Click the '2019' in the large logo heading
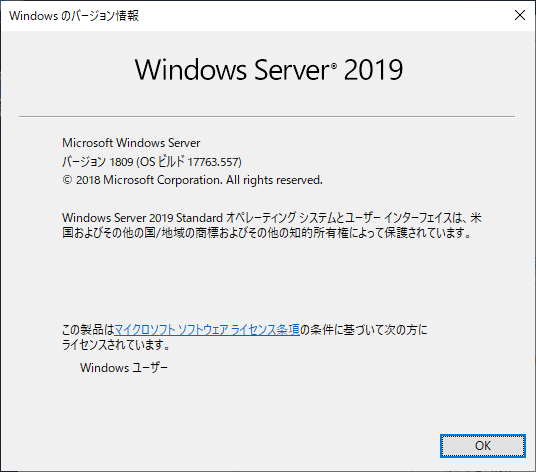This screenshot has width=536, height=472. click(373, 69)
